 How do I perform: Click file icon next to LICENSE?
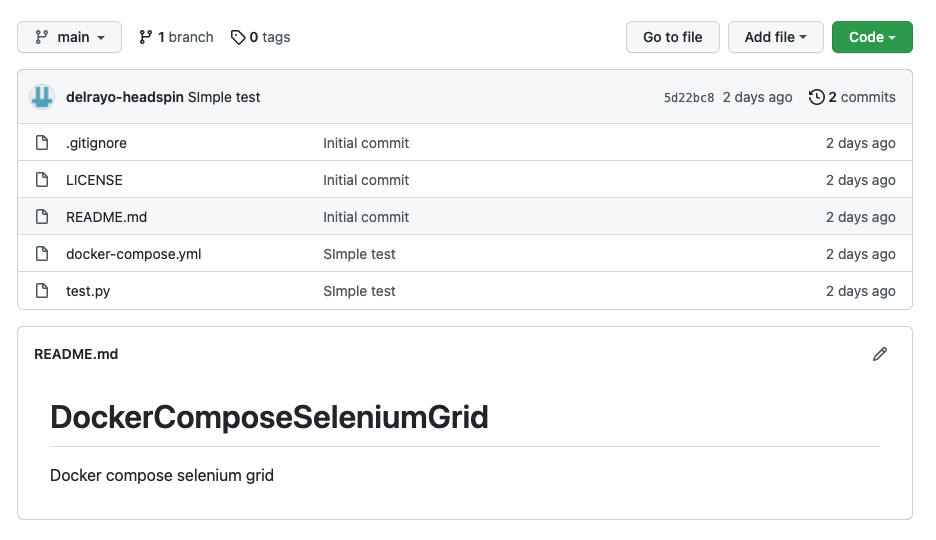click(42, 180)
